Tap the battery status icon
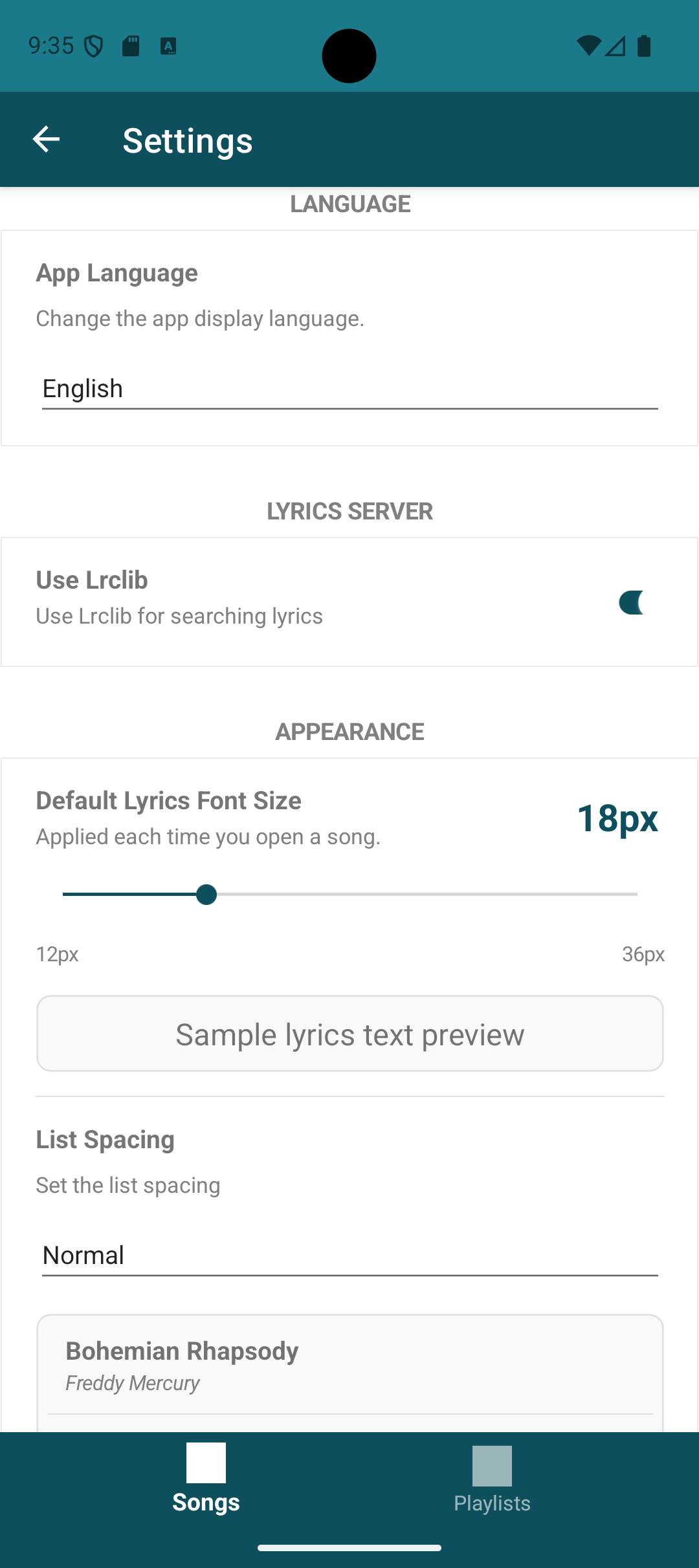Screen dimensions: 699x1568 [644, 46]
